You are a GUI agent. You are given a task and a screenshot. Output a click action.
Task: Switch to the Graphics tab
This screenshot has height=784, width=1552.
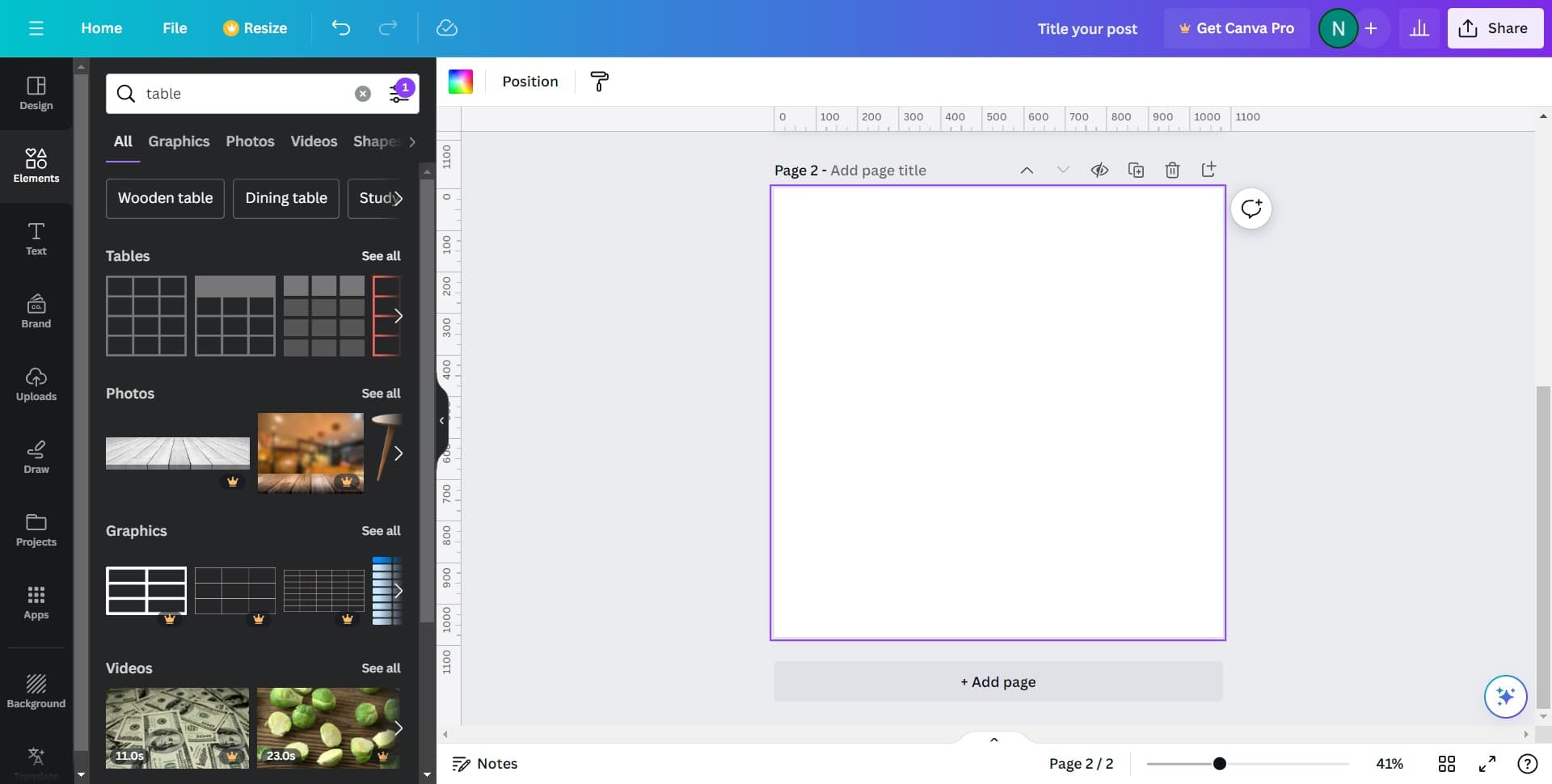point(179,141)
